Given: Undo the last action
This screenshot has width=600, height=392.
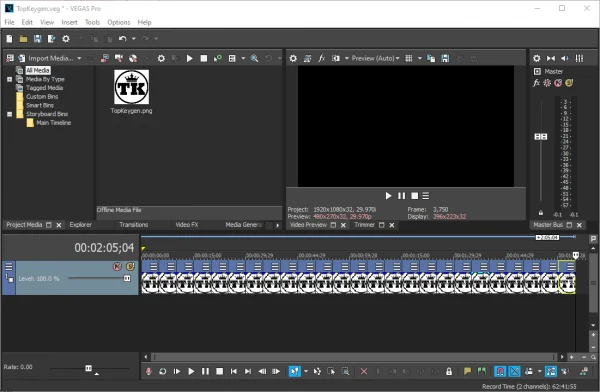Looking at the screenshot, I should pos(122,39).
